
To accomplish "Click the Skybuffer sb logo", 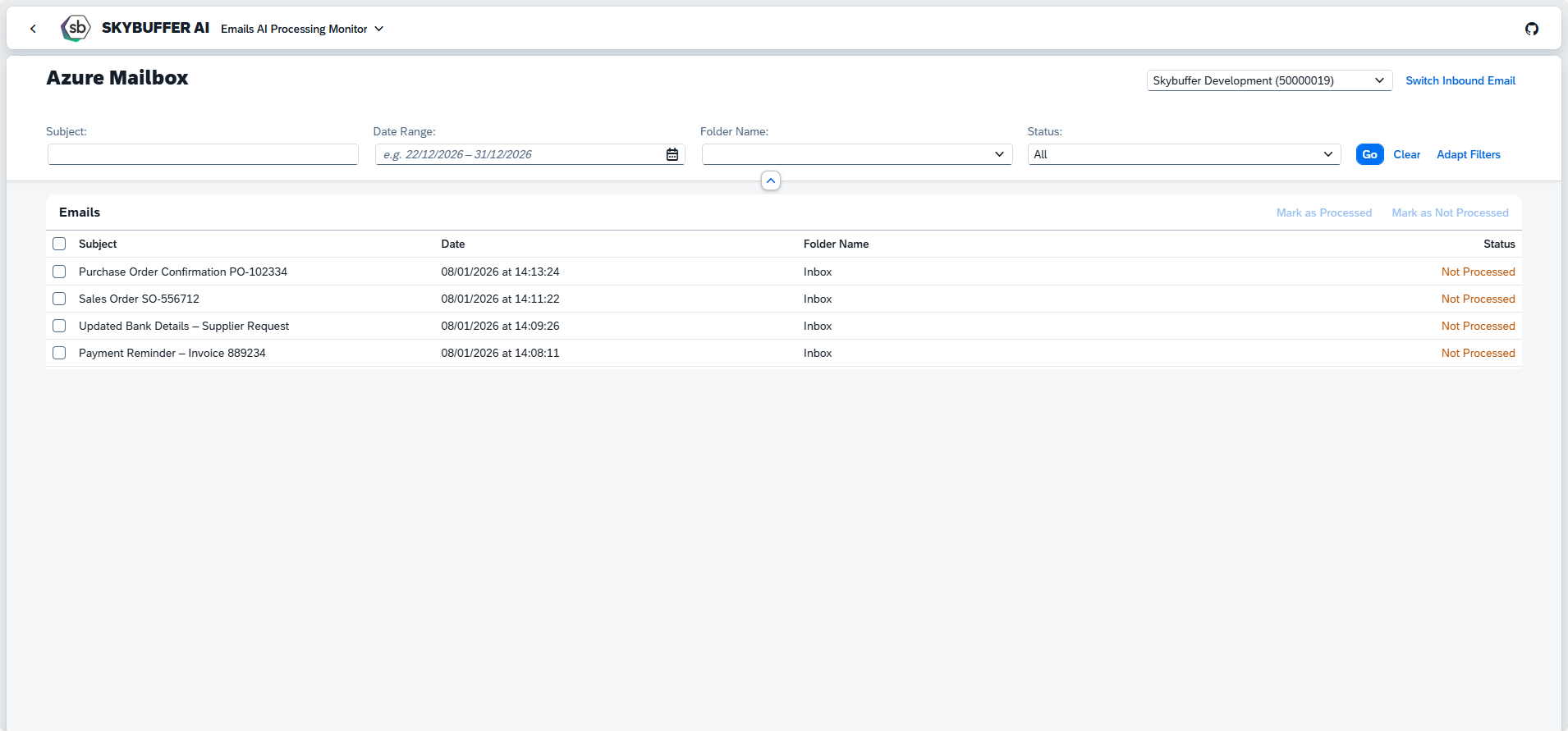I will (76, 28).
